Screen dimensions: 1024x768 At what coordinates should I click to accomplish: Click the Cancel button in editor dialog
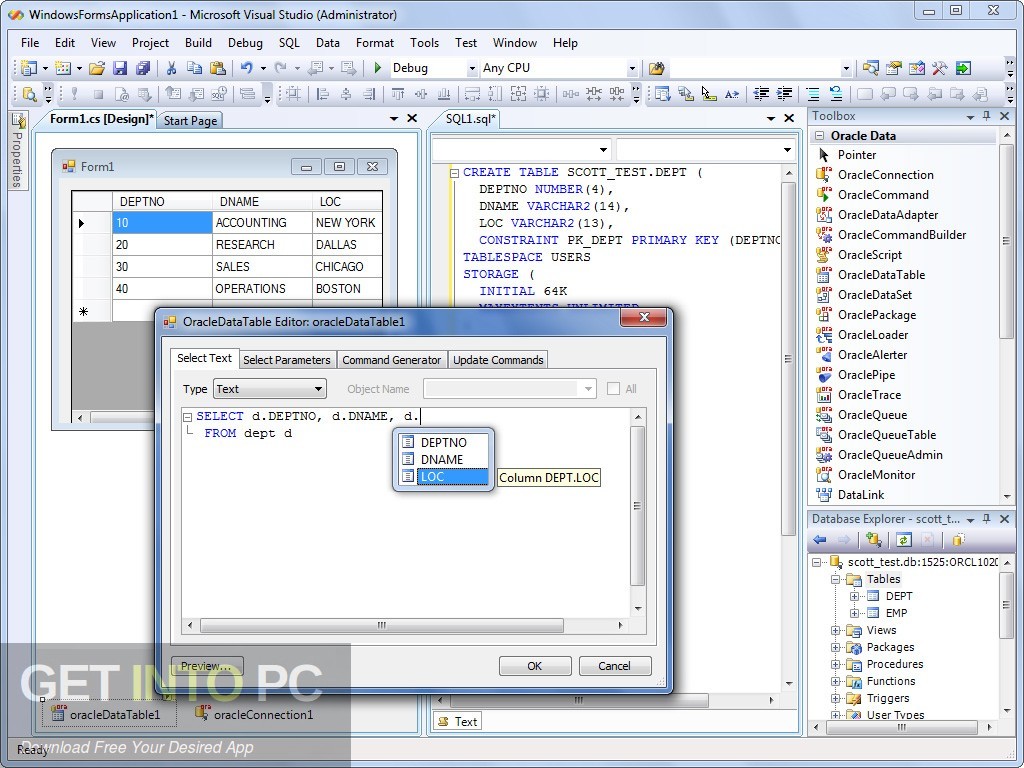615,666
